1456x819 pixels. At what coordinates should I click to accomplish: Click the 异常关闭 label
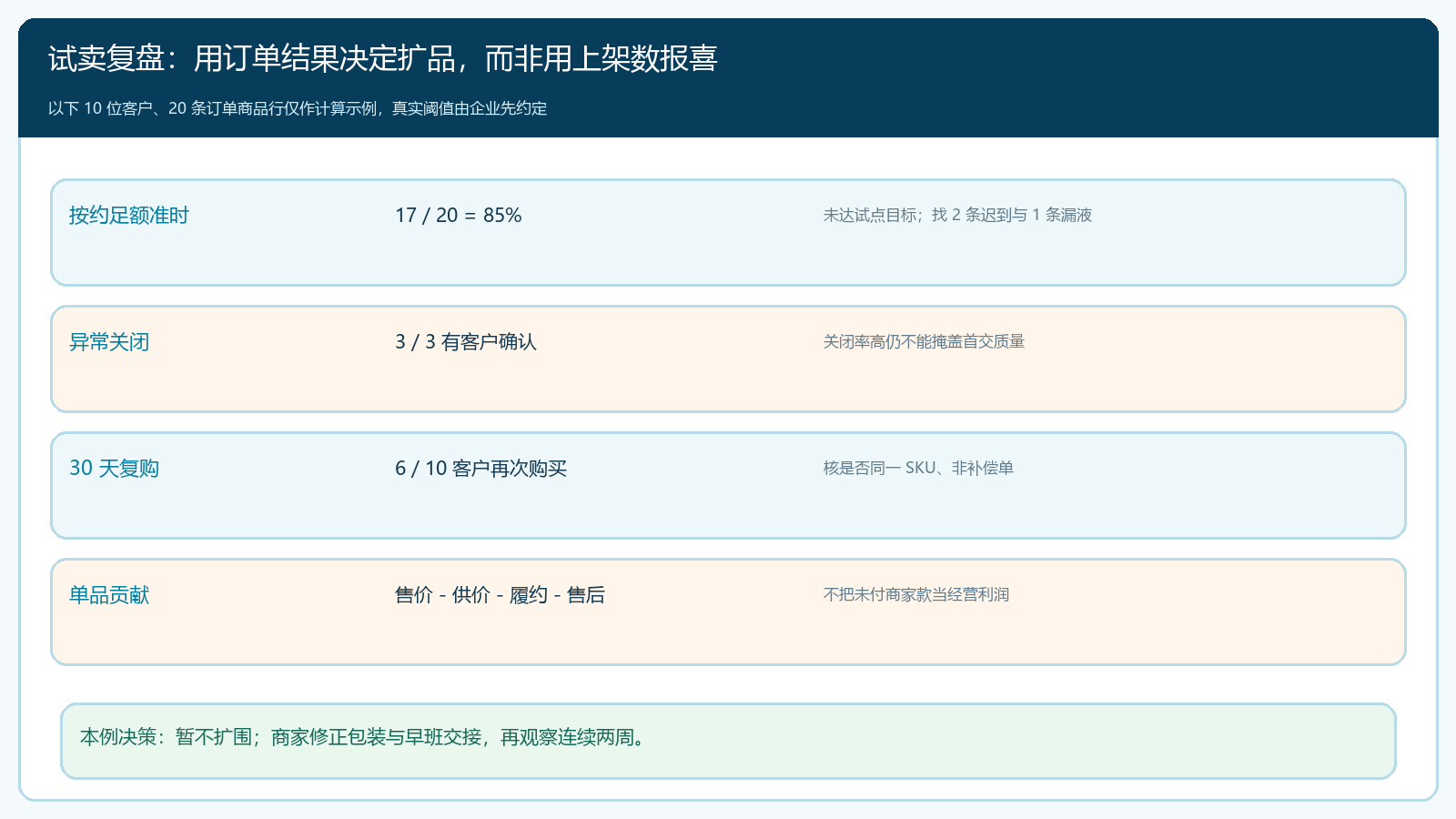click(x=109, y=342)
